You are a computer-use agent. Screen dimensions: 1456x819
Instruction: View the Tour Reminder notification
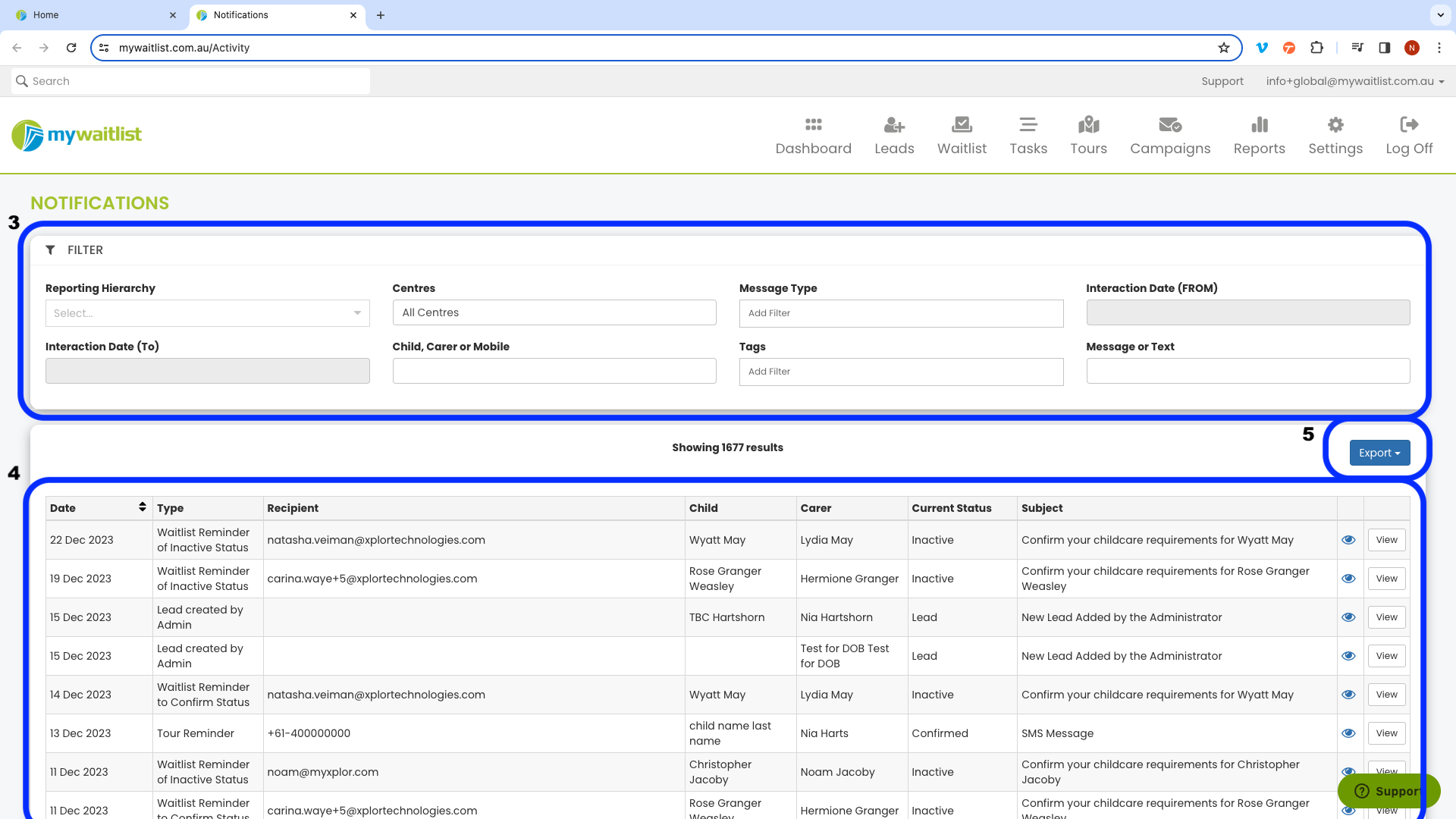(x=1386, y=733)
